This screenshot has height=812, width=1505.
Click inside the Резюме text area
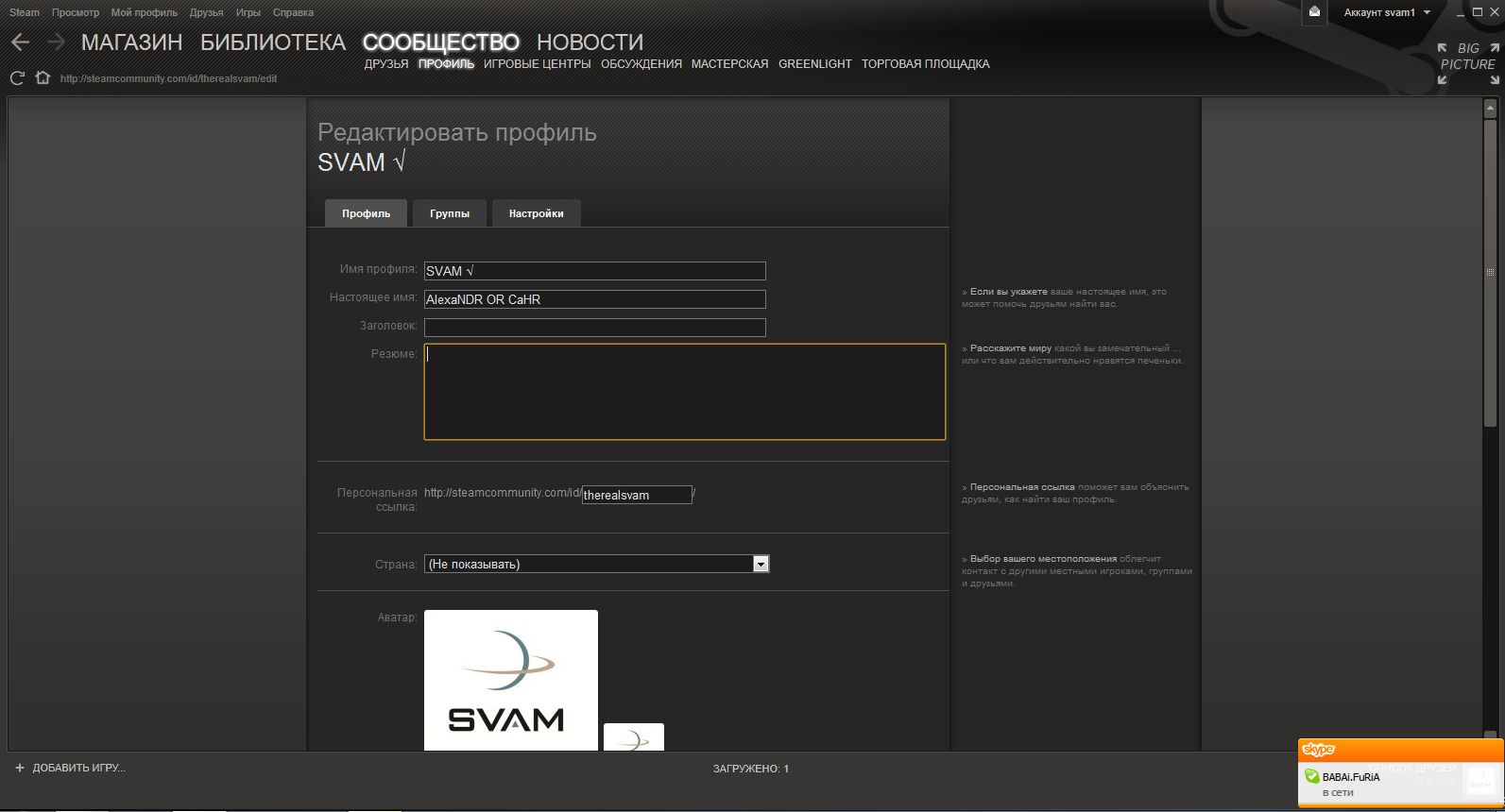[685, 392]
